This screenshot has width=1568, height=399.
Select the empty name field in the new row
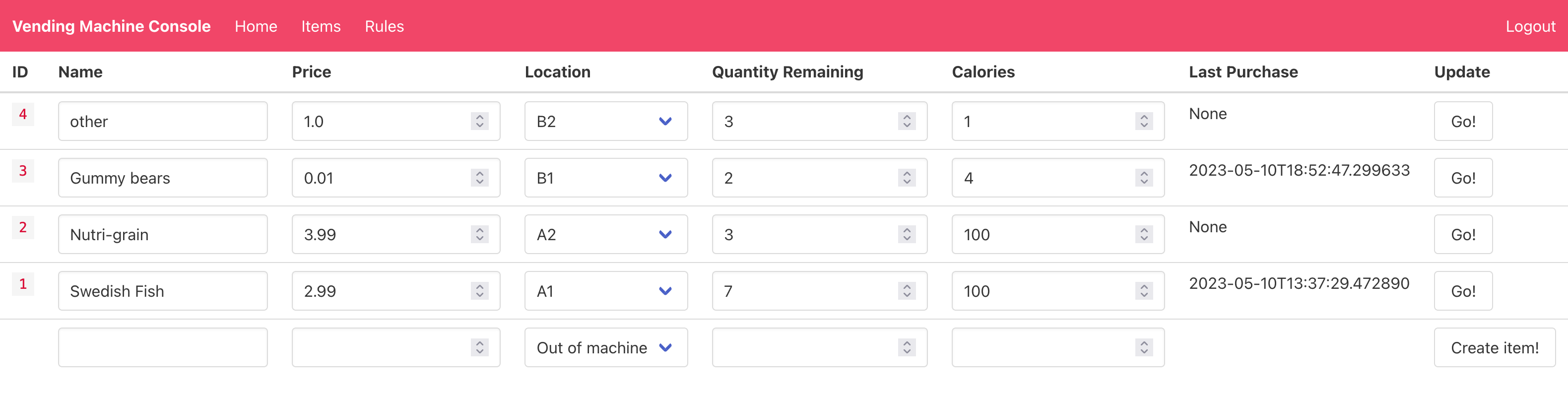pyautogui.click(x=163, y=347)
